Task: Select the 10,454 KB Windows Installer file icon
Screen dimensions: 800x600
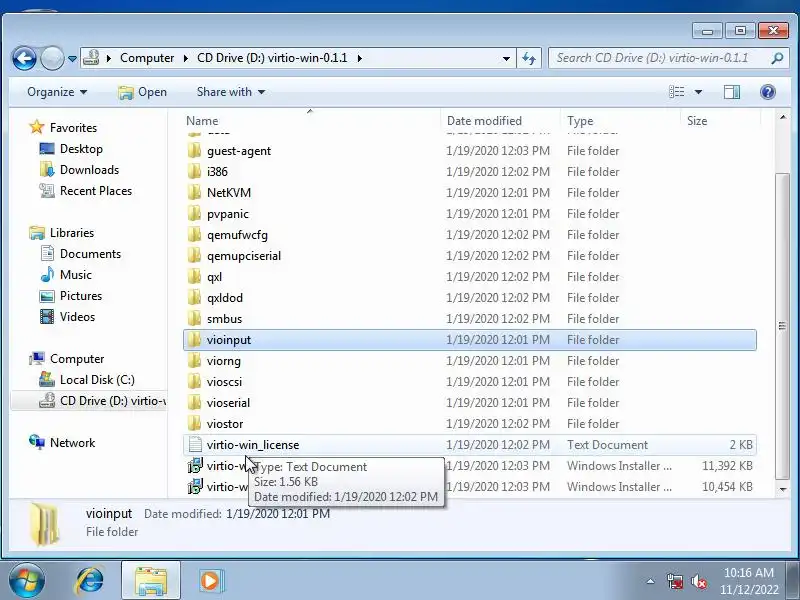Action: click(x=195, y=486)
